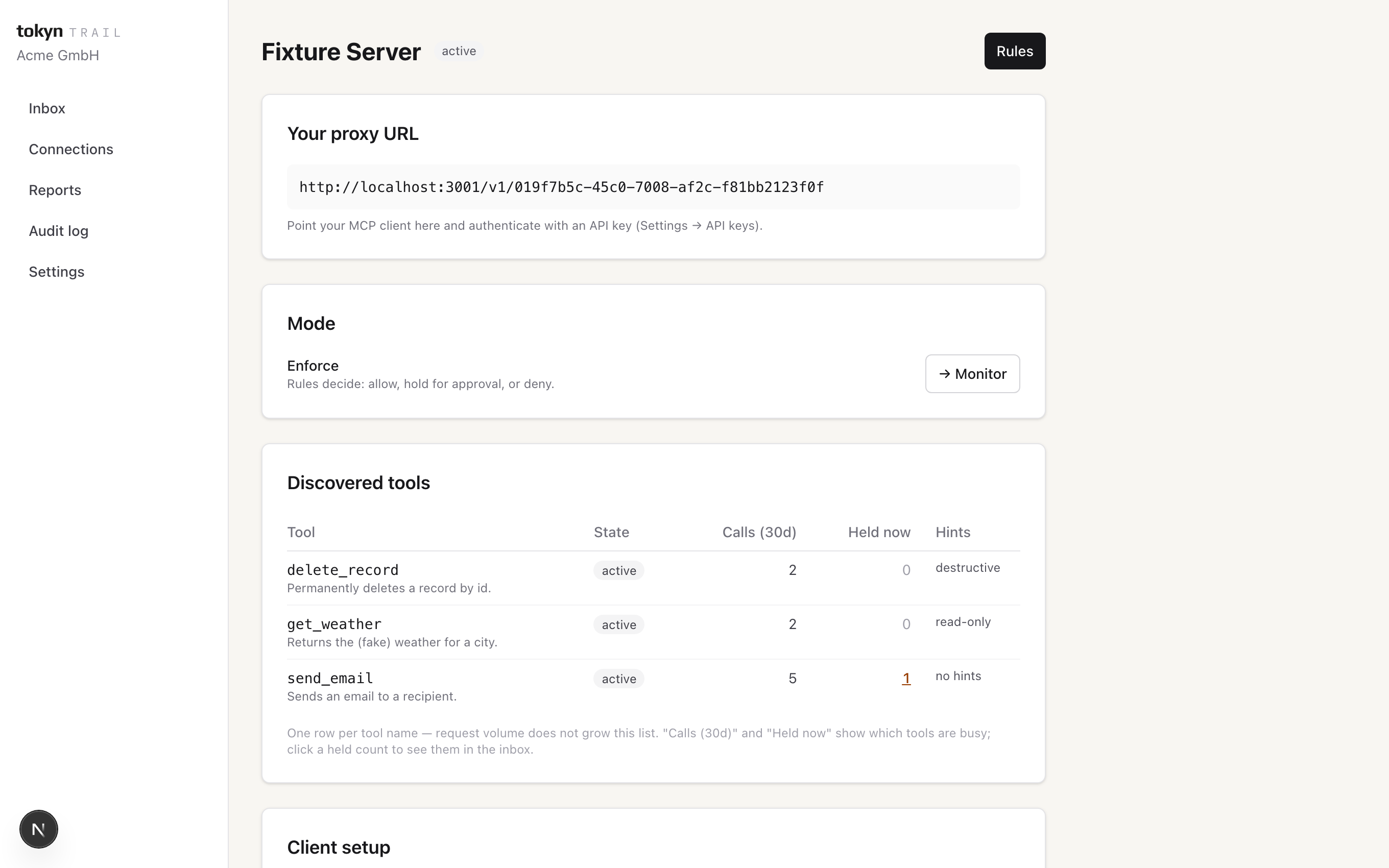Click the Held now column header
The width and height of the screenshot is (1389, 868).
click(879, 532)
